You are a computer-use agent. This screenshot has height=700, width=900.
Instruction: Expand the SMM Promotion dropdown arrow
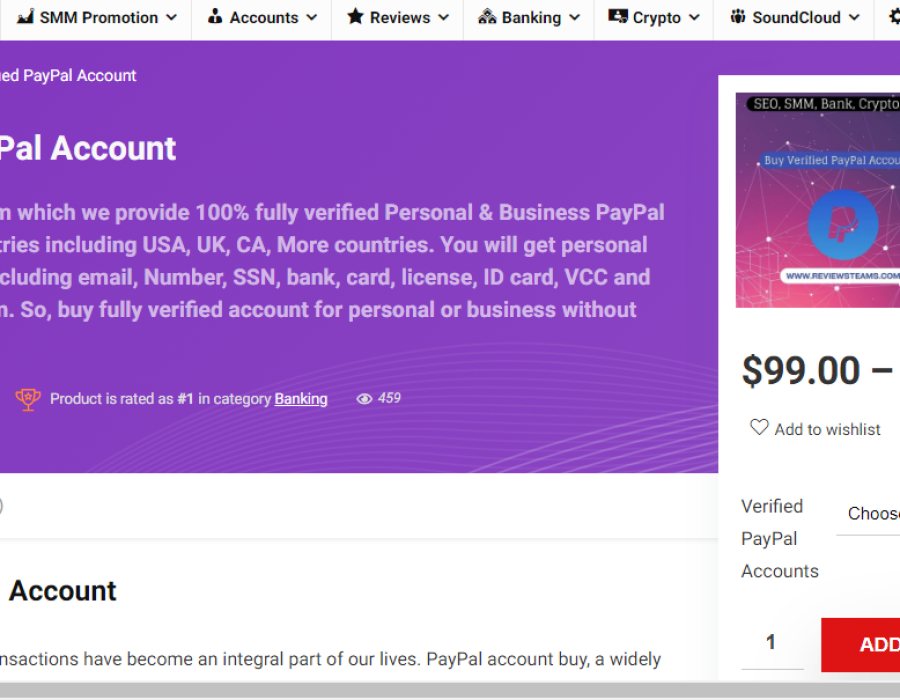point(171,18)
